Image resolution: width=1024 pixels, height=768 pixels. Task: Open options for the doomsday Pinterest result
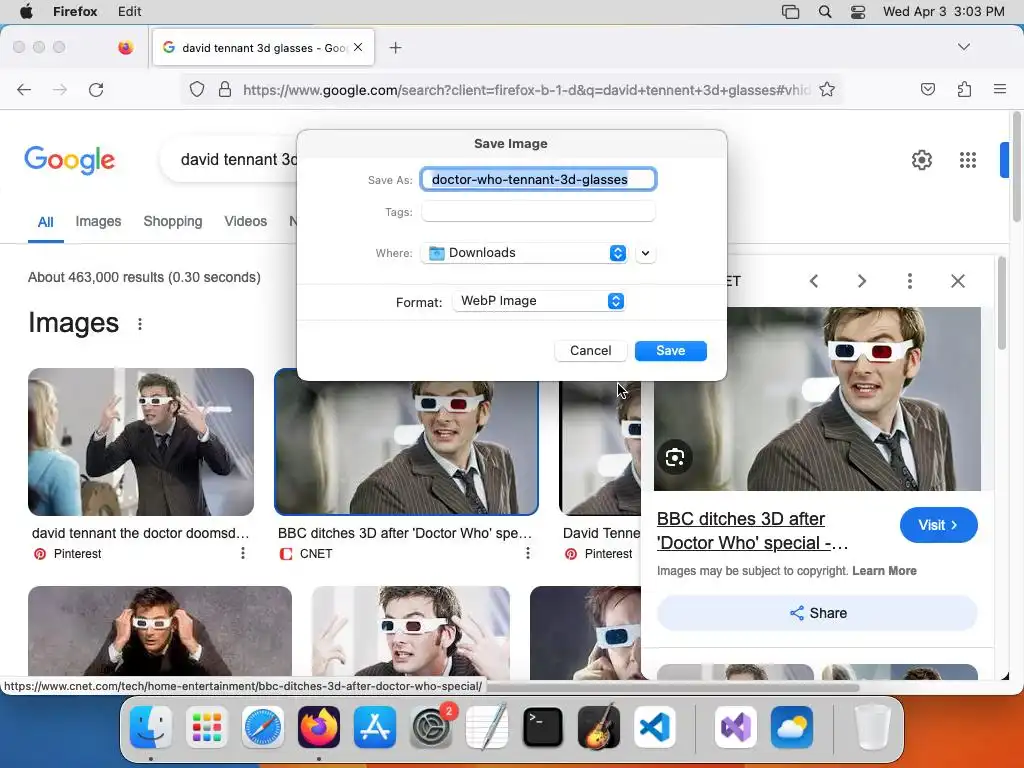[x=243, y=553]
